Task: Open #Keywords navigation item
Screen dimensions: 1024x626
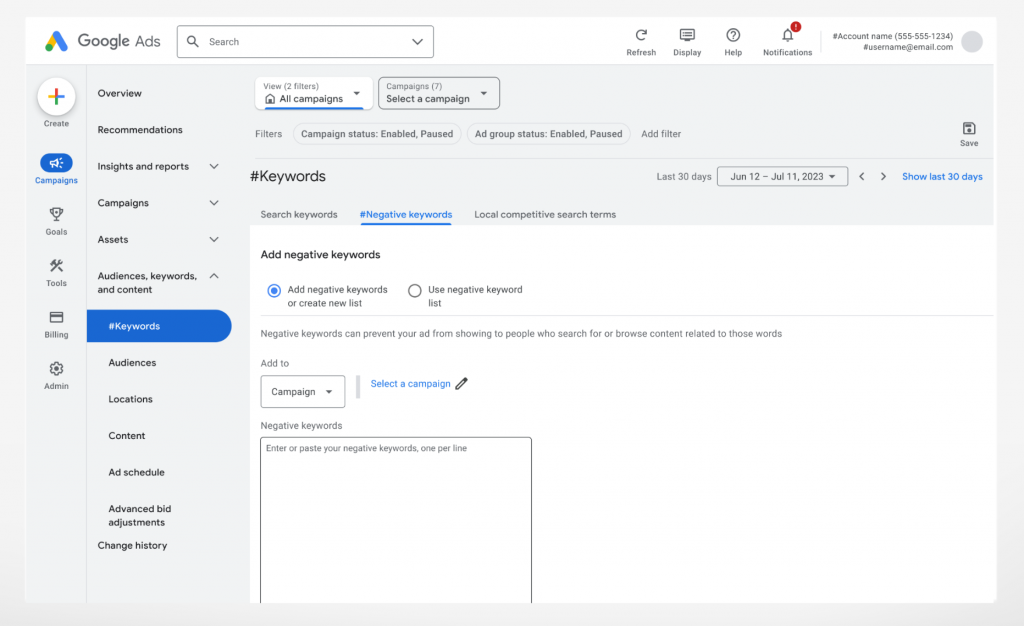Action: (x=159, y=326)
